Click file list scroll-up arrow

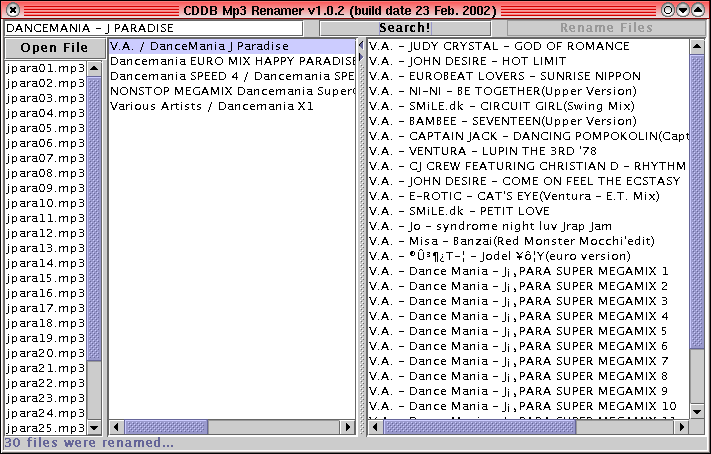coord(94,68)
